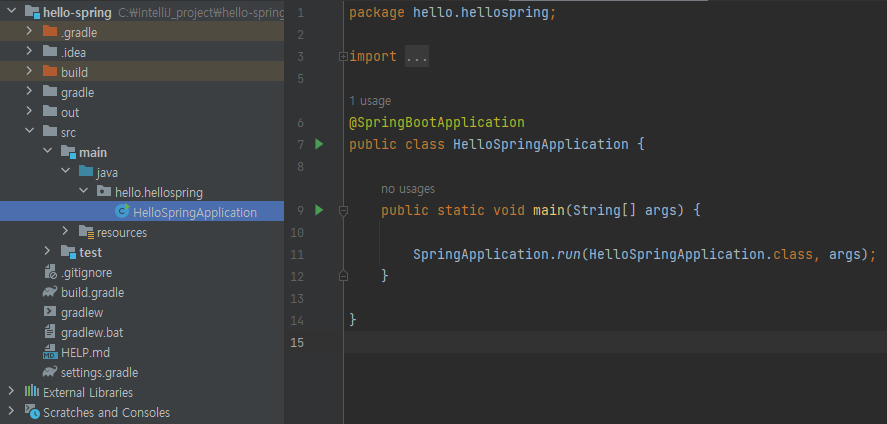
Task: Expand the .gradle folder chevron
Action: (x=29, y=32)
